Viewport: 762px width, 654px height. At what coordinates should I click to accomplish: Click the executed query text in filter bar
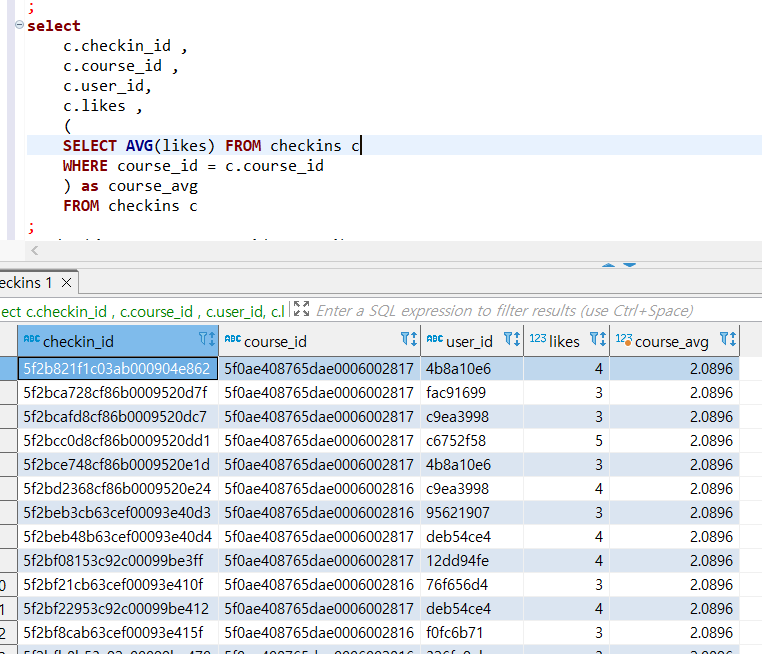click(143, 311)
